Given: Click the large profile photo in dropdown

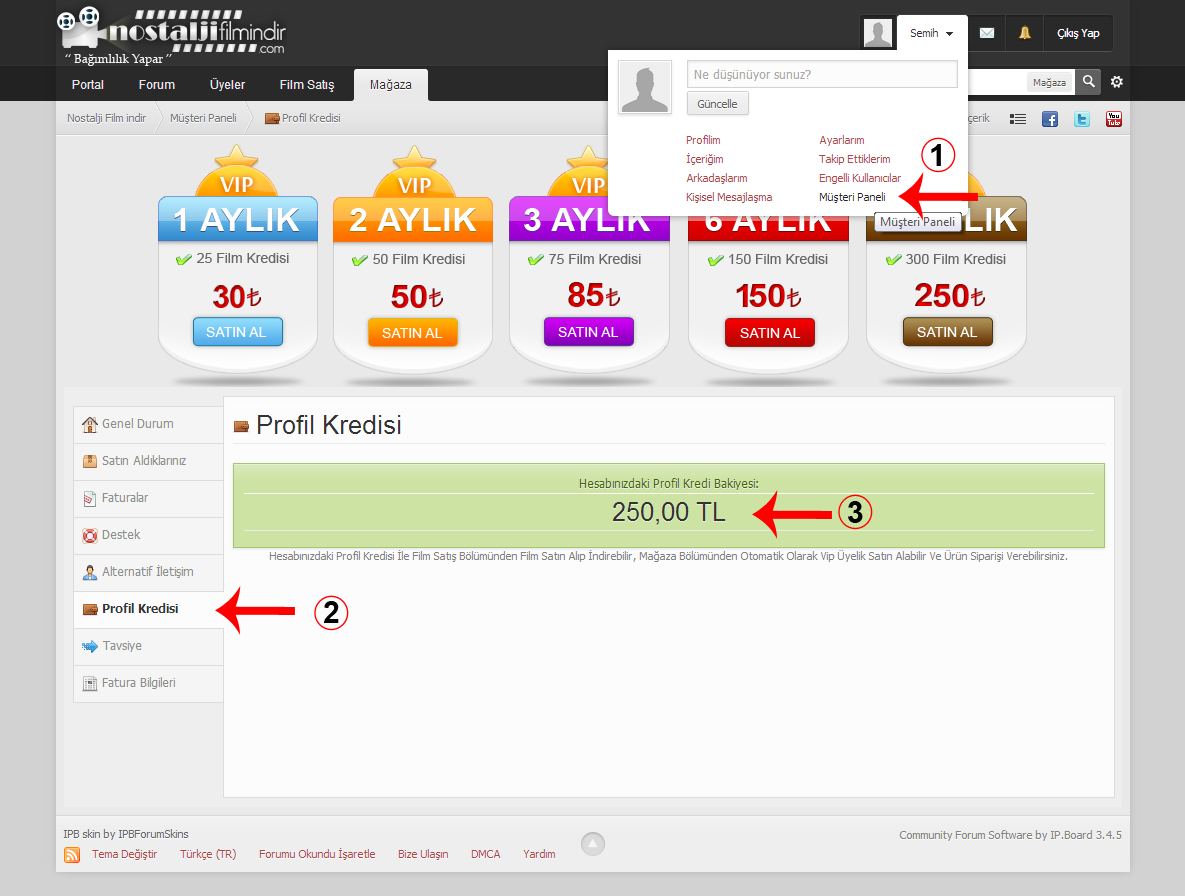Looking at the screenshot, I should point(645,87).
